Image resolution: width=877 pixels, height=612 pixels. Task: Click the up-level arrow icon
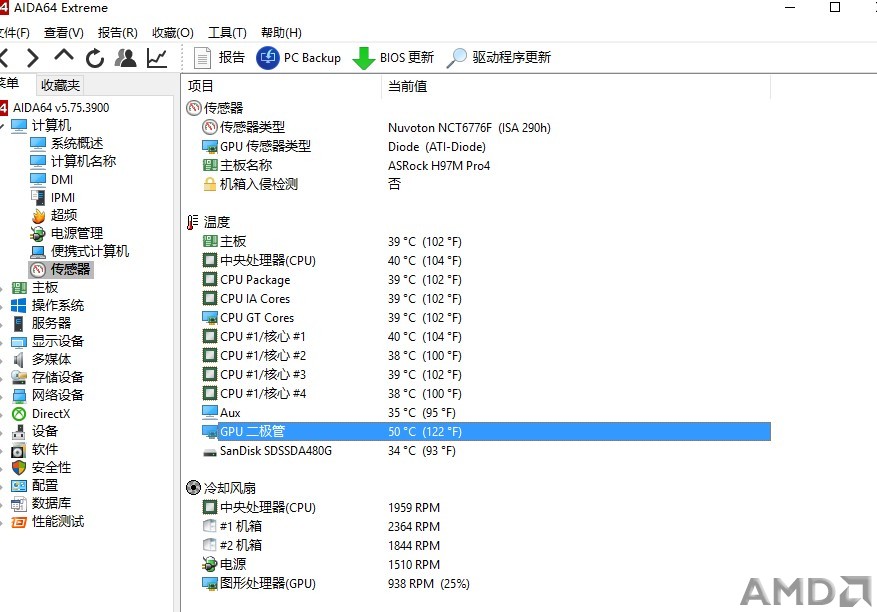(x=64, y=56)
